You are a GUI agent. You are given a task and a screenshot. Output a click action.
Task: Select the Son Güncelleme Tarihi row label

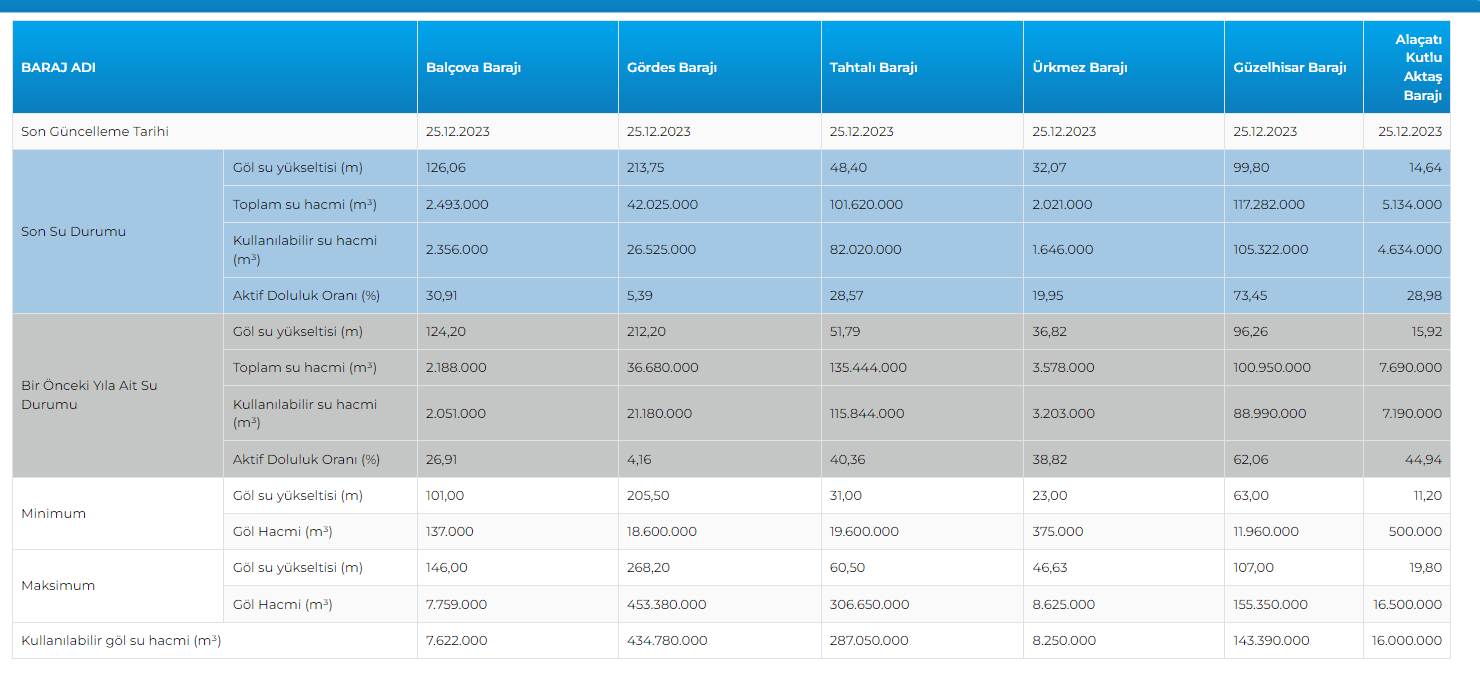pyautogui.click(x=95, y=132)
